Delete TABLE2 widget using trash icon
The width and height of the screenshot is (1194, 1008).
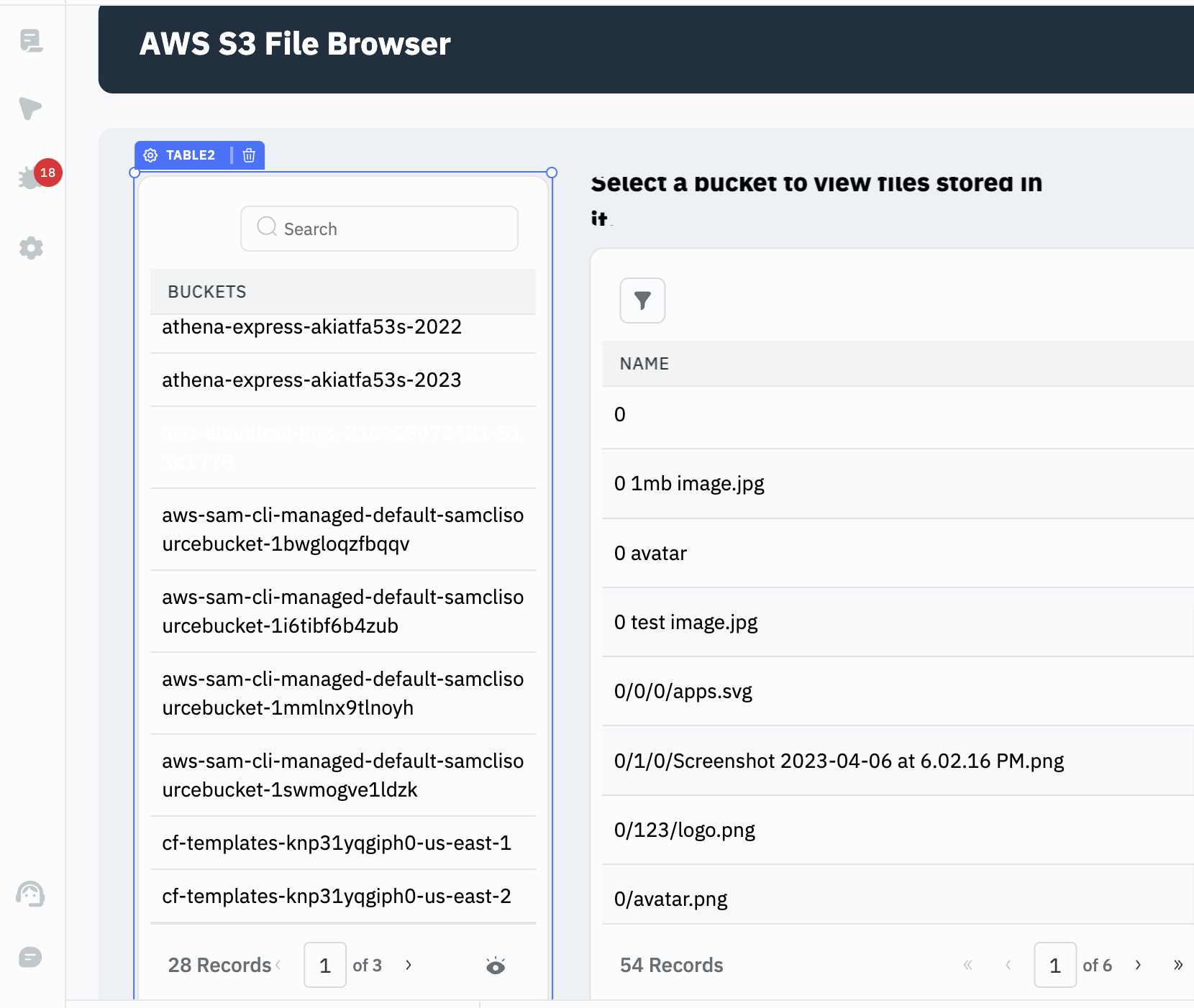coord(249,155)
